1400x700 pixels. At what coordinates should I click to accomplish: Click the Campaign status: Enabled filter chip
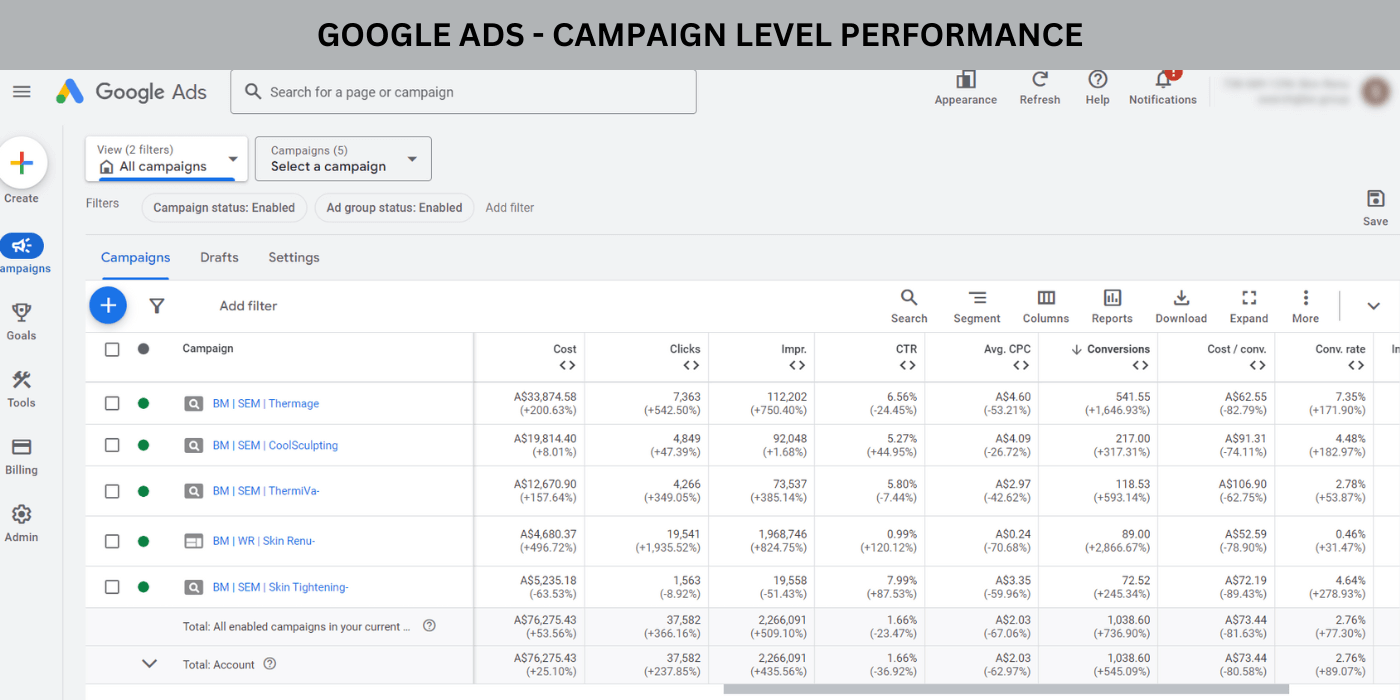(x=224, y=208)
